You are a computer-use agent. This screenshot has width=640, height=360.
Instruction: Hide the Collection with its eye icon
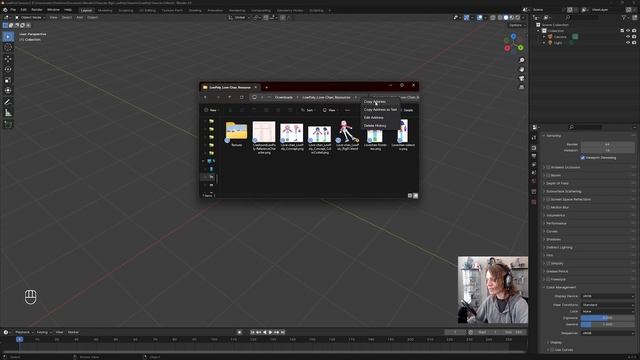pos(628,31)
